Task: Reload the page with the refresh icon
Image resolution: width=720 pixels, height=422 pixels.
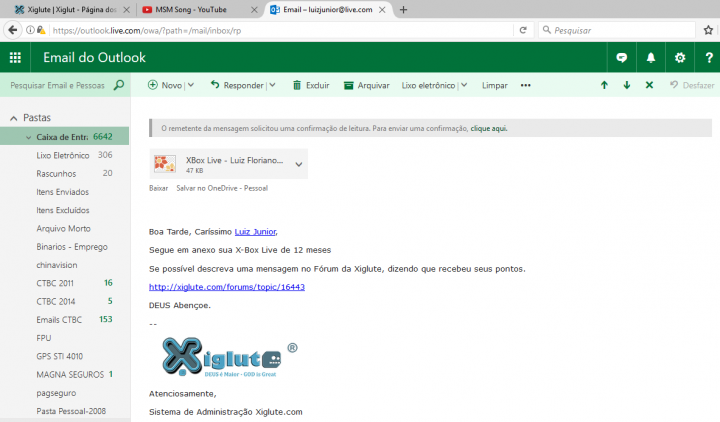Action: [523, 30]
